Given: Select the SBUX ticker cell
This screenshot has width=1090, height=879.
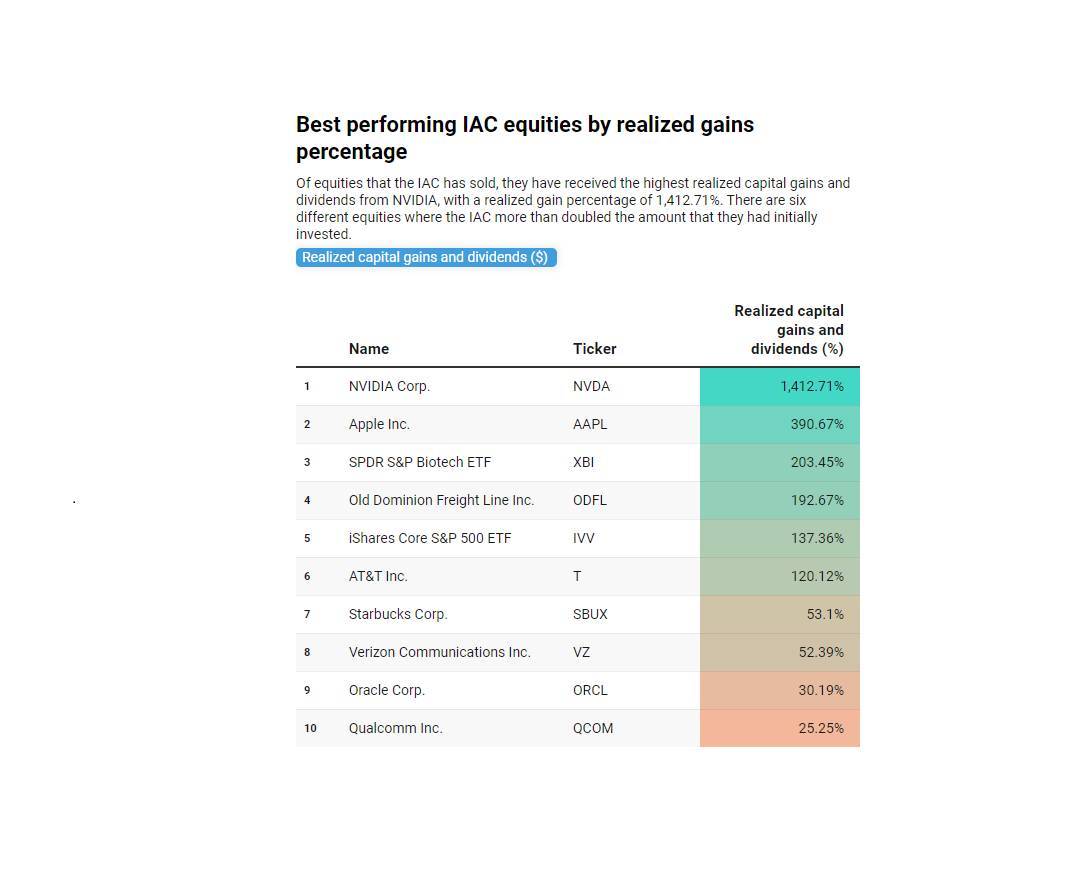Looking at the screenshot, I should pos(590,614).
